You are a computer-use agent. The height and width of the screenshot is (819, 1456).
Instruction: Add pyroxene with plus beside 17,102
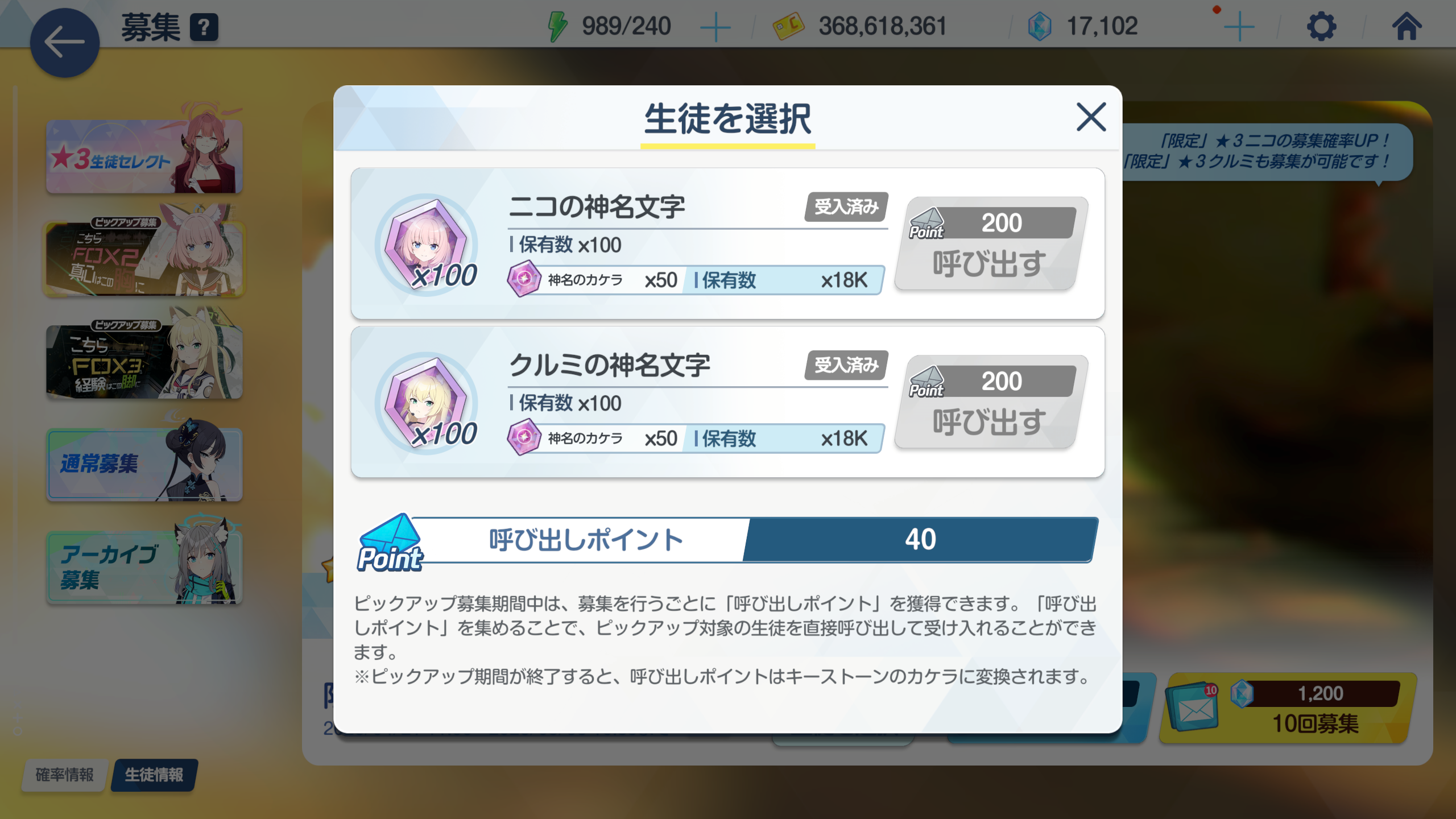[x=1239, y=27]
